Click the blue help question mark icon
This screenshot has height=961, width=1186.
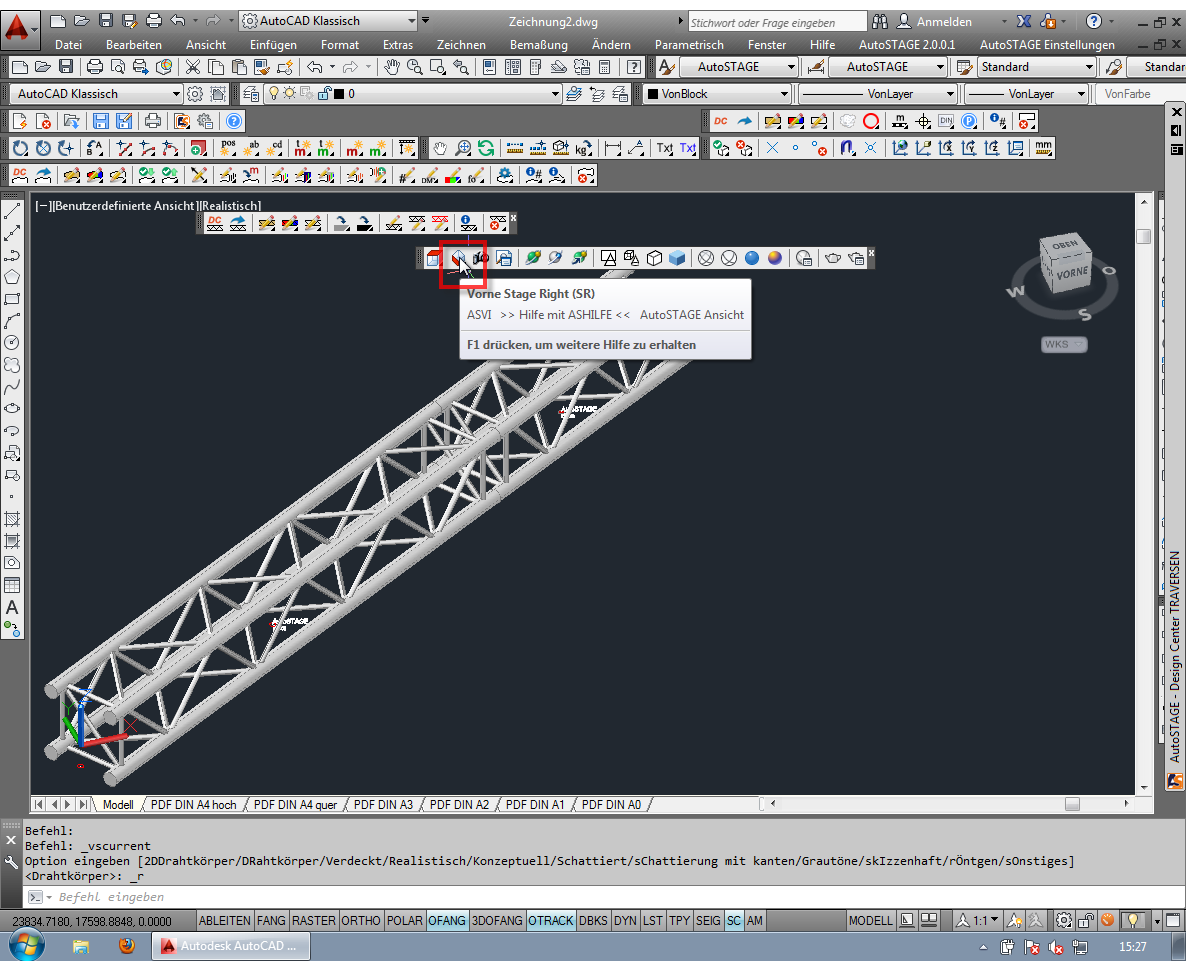[x=233, y=121]
